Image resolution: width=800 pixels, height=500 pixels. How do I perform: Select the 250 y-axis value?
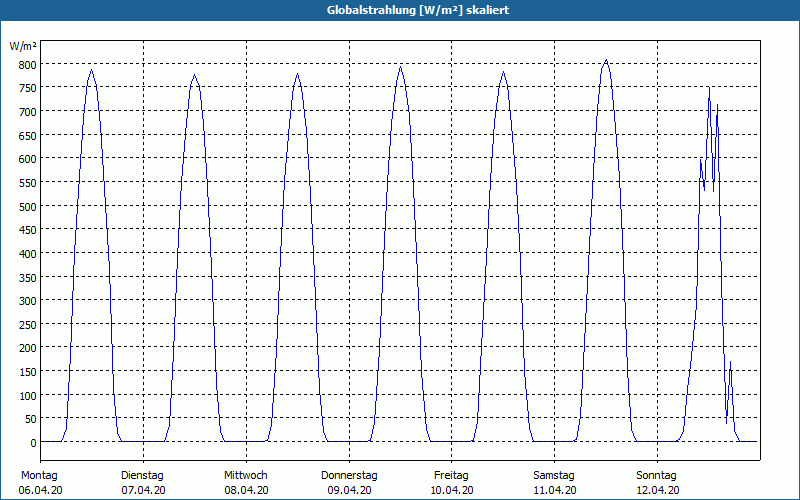click(28, 324)
